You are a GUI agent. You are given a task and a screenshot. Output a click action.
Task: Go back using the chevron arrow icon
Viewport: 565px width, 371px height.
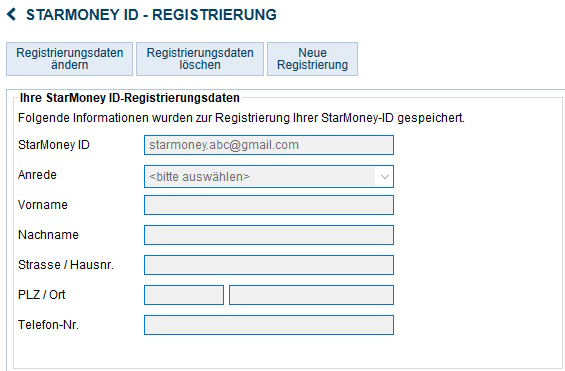11,15
